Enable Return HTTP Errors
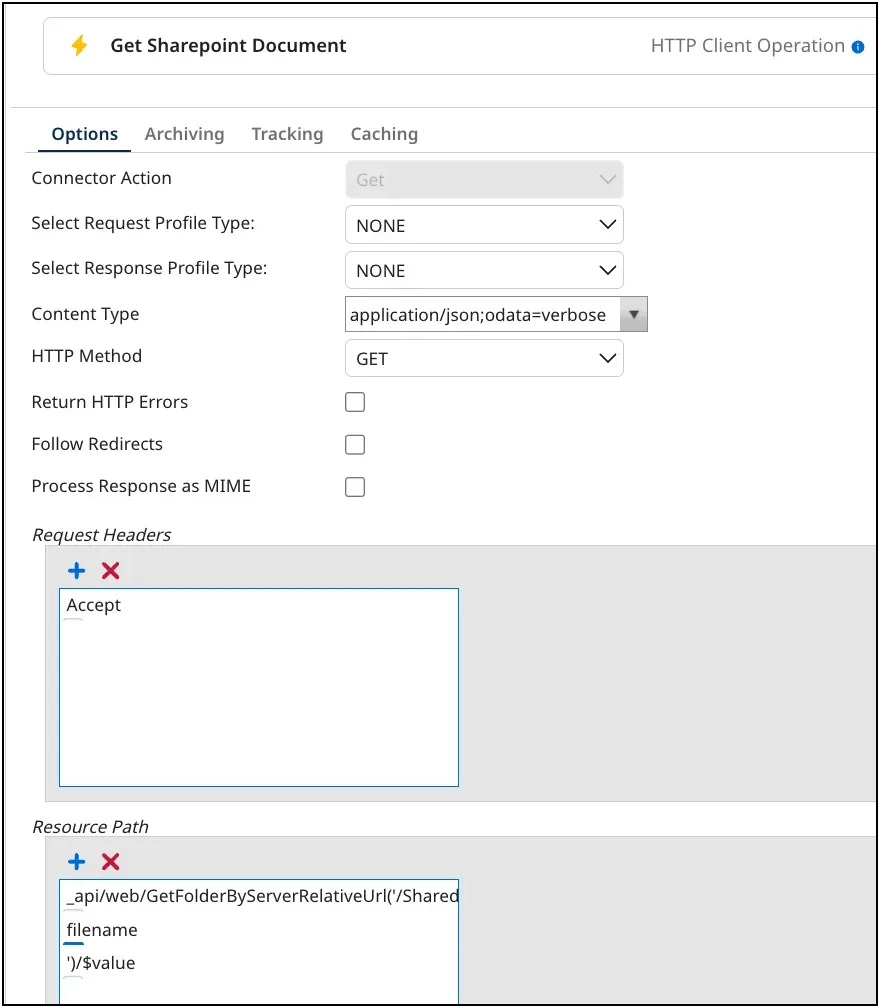 coord(355,401)
